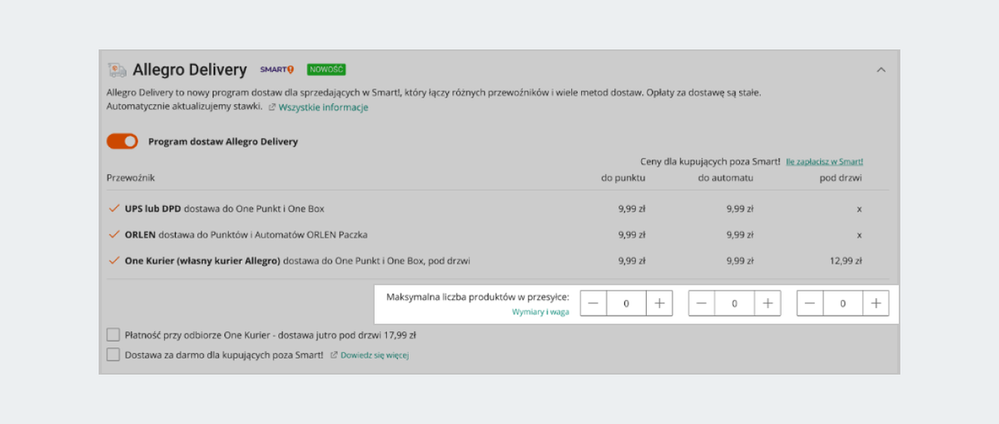Image resolution: width=999 pixels, height=424 pixels.
Task: Click the checkmark beside One Kurier
Action: pos(114,261)
